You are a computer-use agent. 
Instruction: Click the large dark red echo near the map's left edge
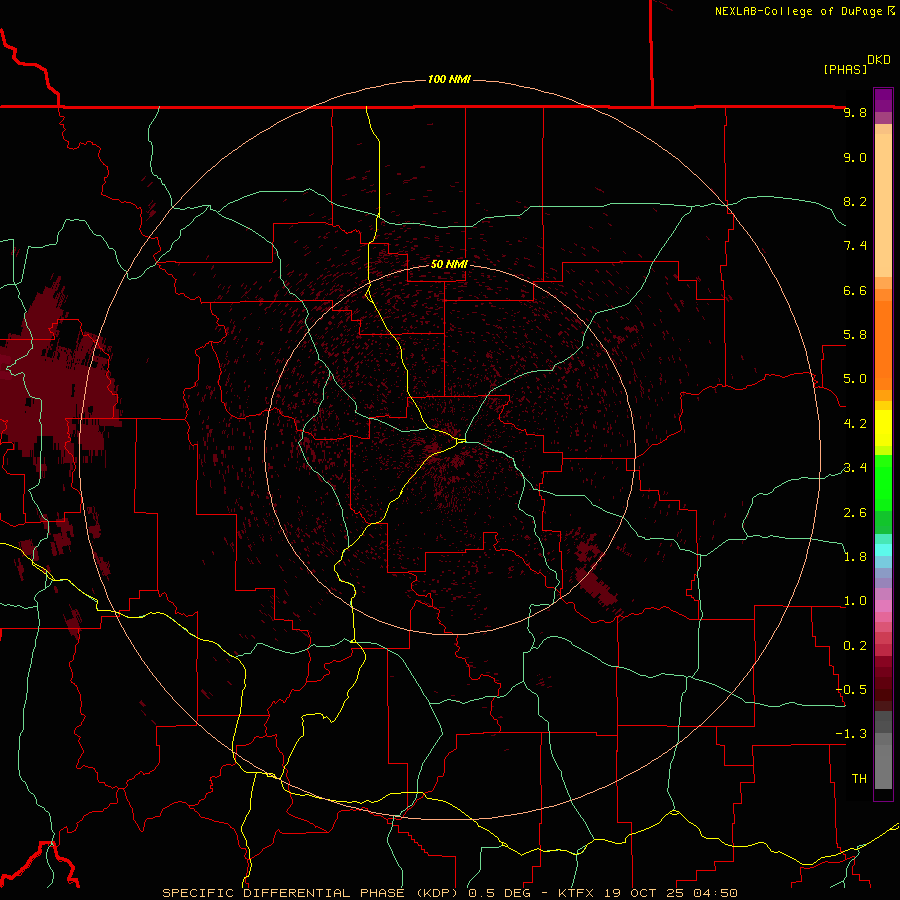[55, 379]
